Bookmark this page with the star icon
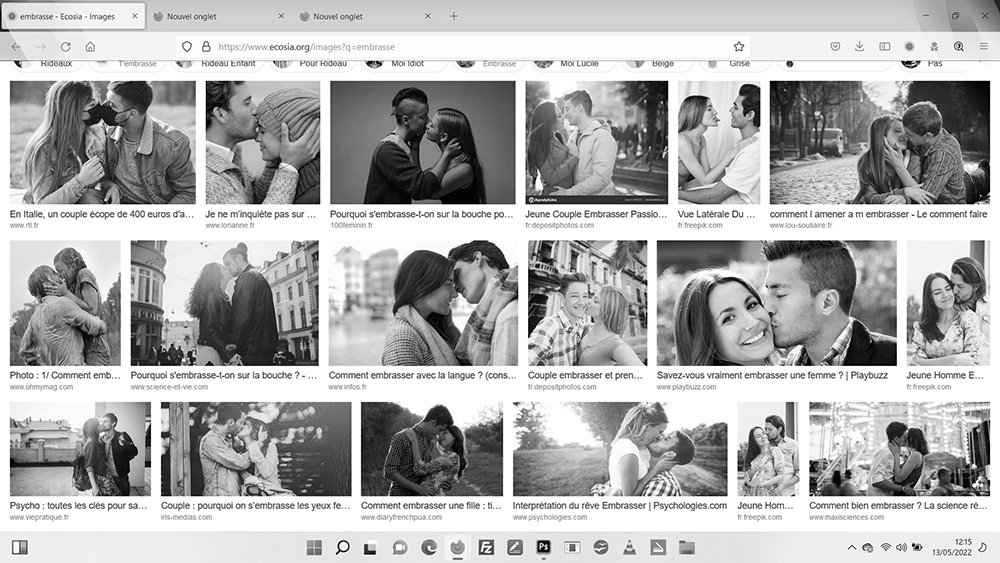The height and width of the screenshot is (563, 1000). pos(739,47)
